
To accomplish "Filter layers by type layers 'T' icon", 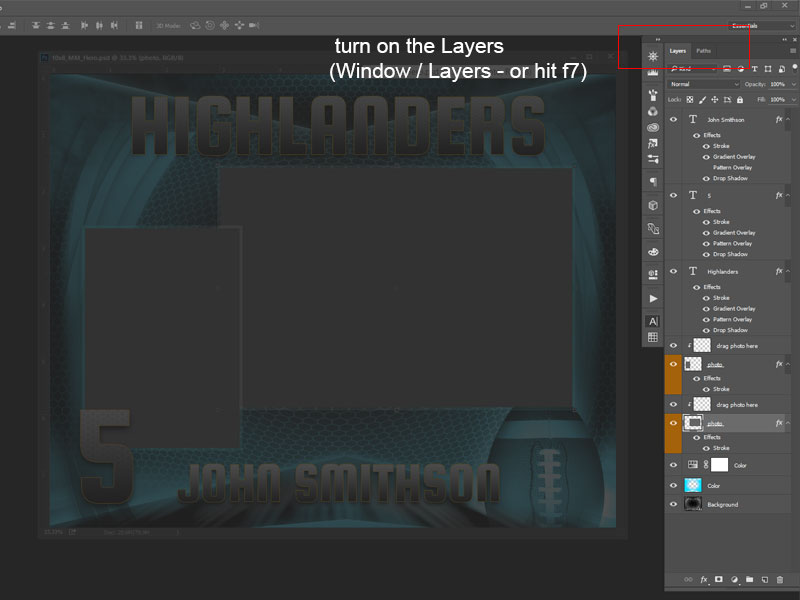I will 755,69.
